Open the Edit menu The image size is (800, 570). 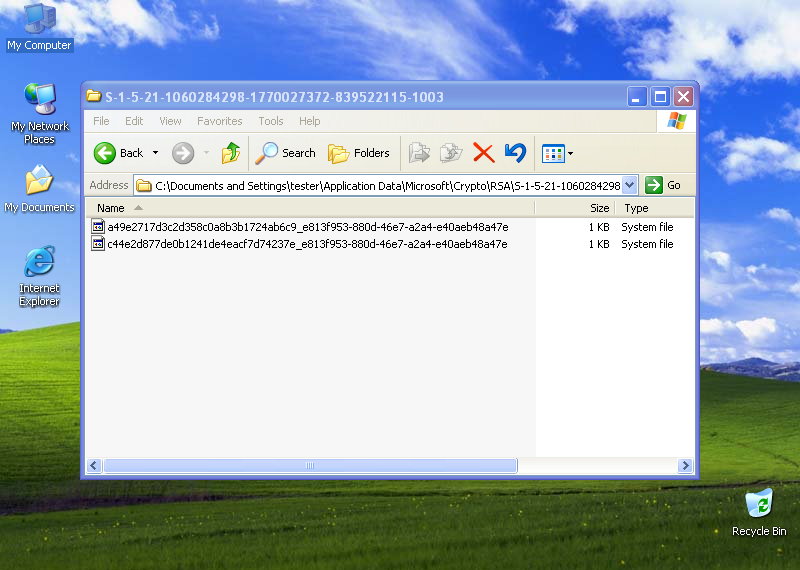pyautogui.click(x=134, y=121)
